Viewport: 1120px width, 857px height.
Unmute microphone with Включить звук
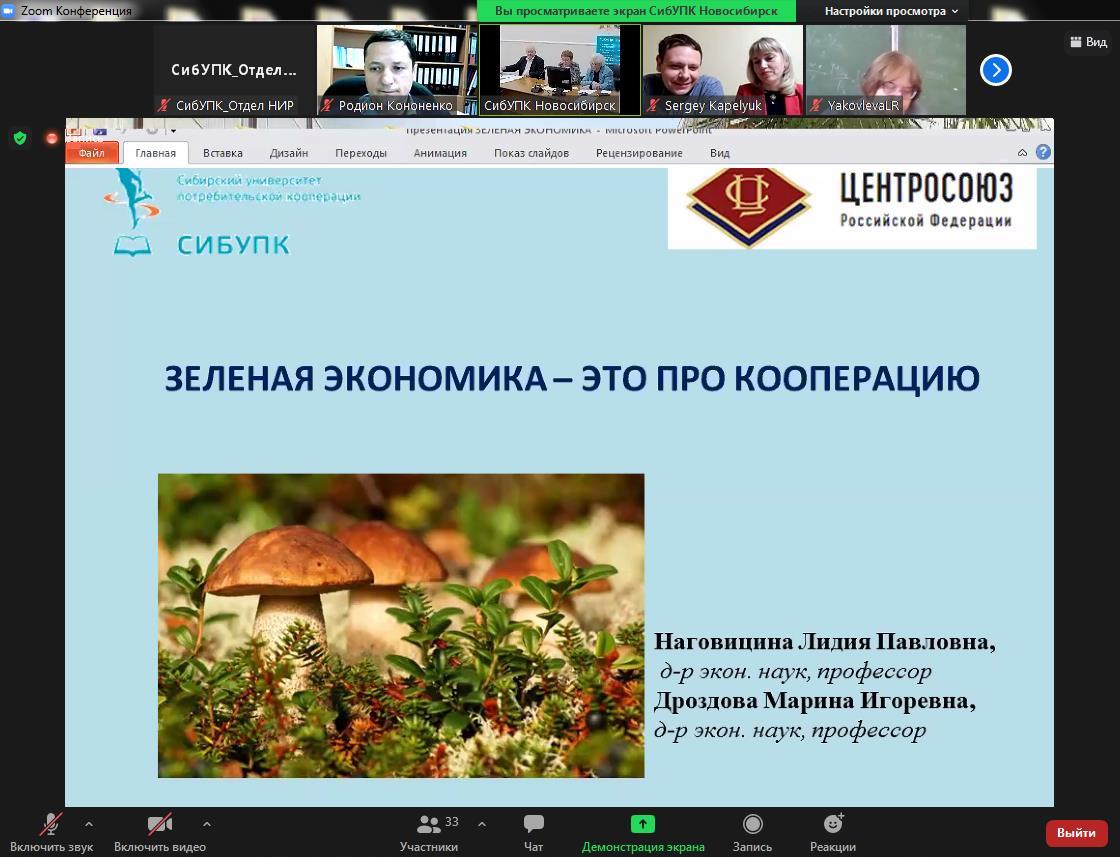tap(52, 831)
